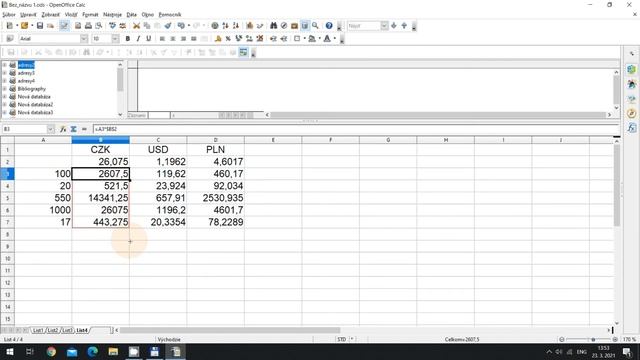Click the Font Color A icon
This screenshot has width=640, height=360.
tap(327, 38)
